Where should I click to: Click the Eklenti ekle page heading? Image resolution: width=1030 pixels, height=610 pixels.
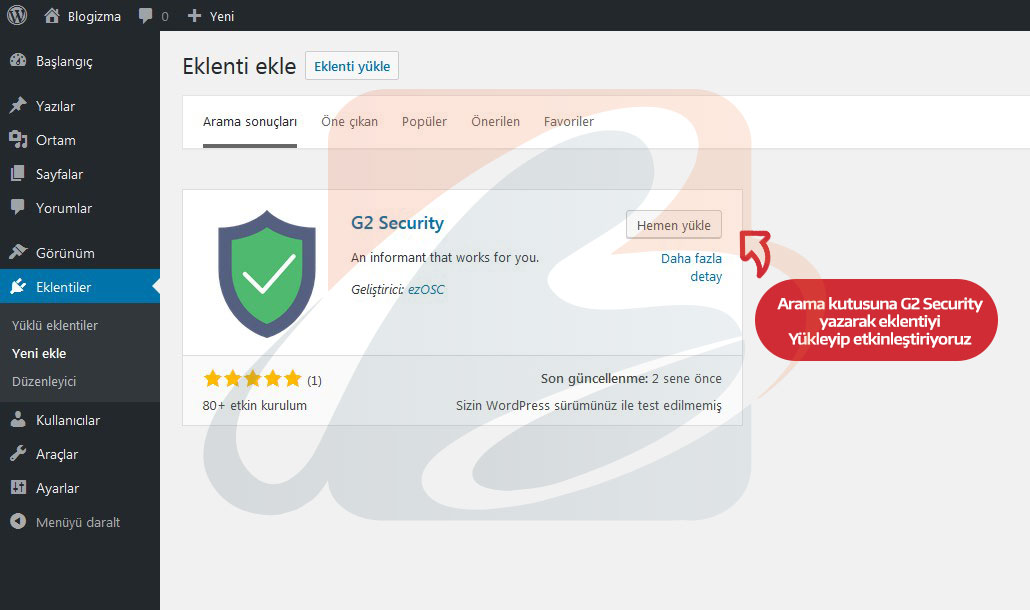tap(239, 66)
